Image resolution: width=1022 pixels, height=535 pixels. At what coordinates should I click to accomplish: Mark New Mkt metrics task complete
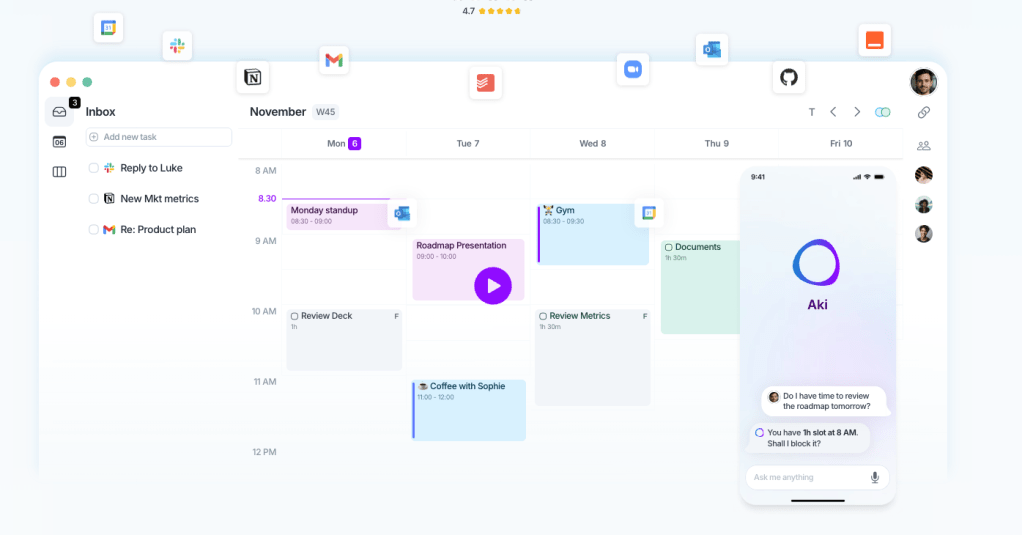94,199
